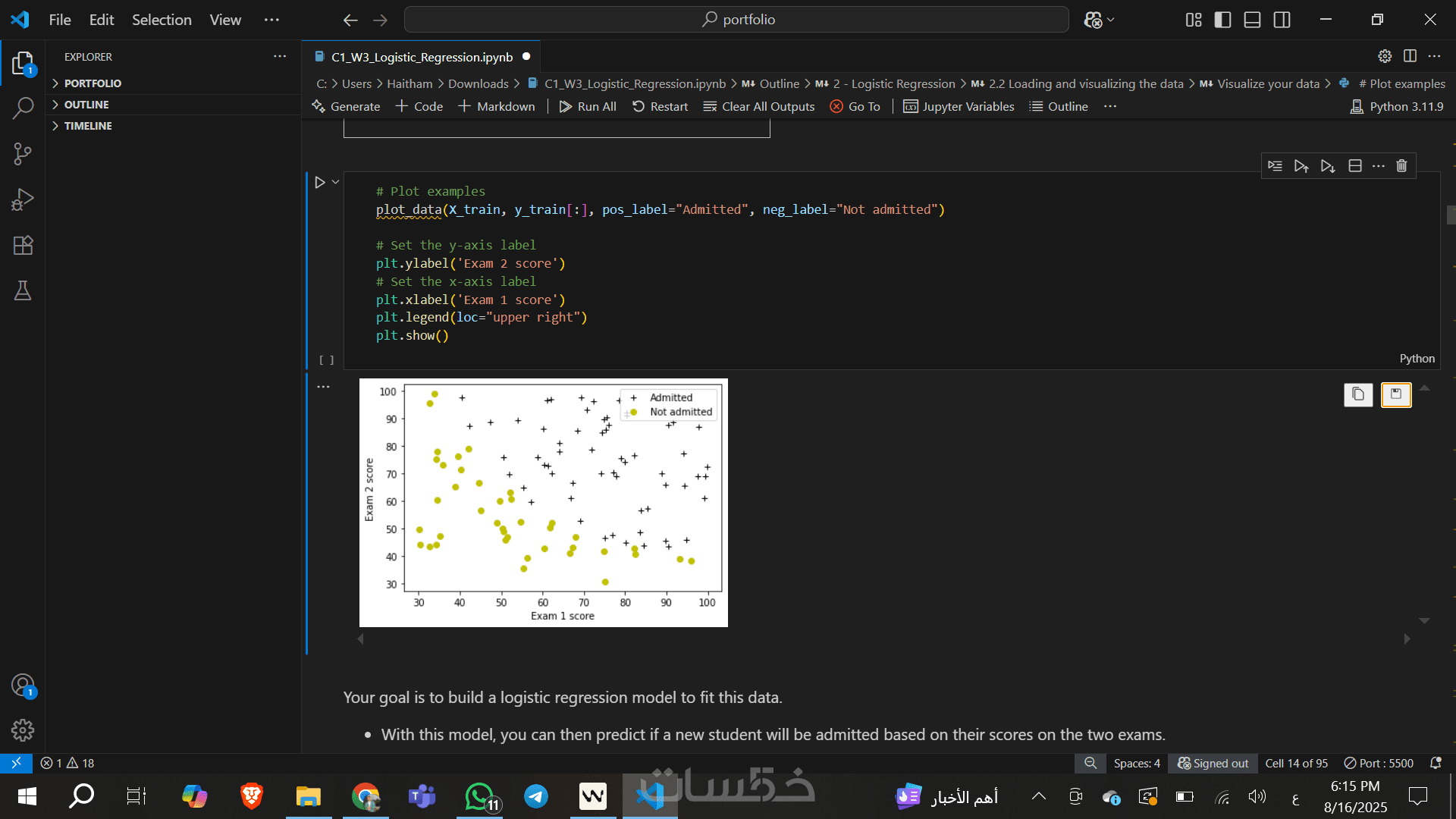
Task: Toggle the primary side bar visibility
Action: (x=1222, y=20)
